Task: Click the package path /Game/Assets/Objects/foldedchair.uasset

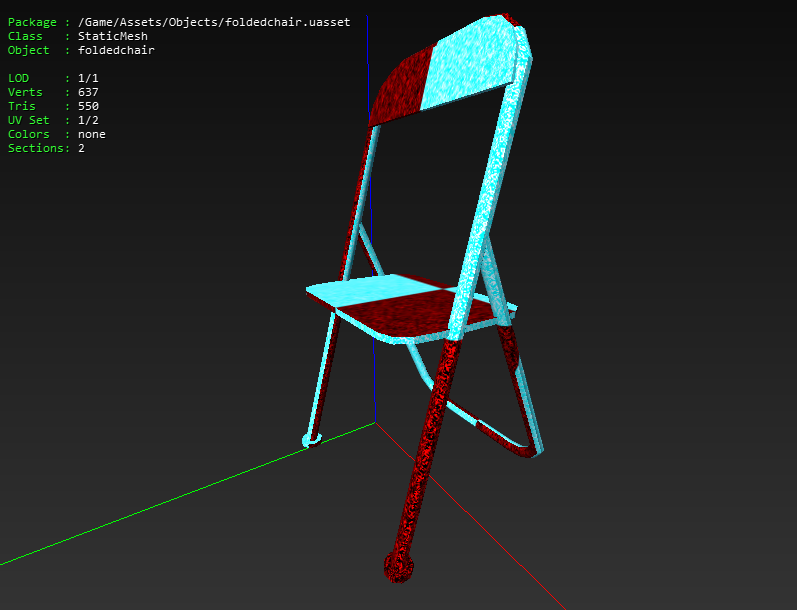Action: pyautogui.click(x=214, y=22)
